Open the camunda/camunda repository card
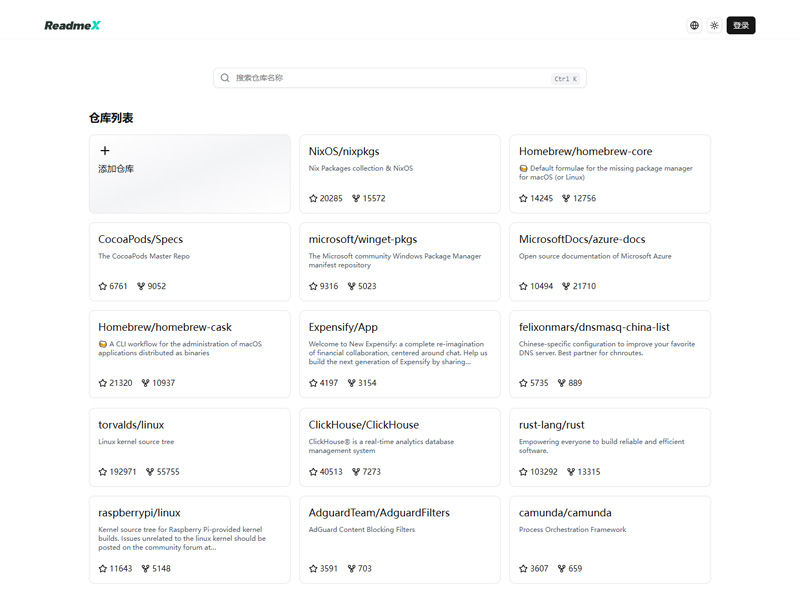This screenshot has height=600, width=800. click(x=609, y=538)
